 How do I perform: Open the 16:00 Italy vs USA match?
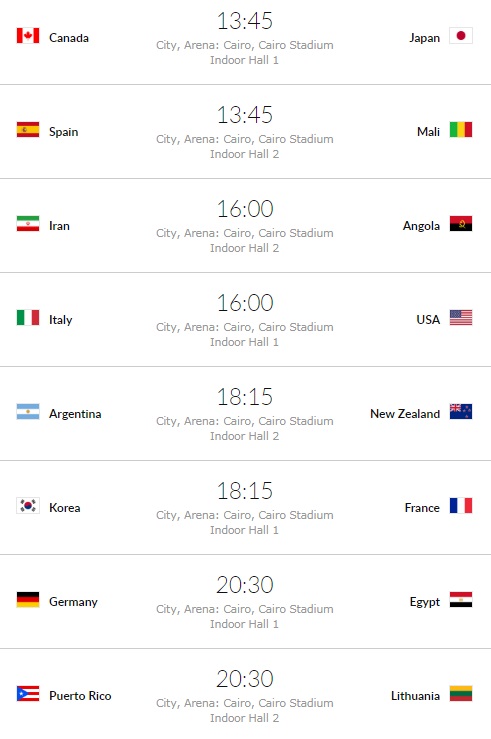click(245, 320)
